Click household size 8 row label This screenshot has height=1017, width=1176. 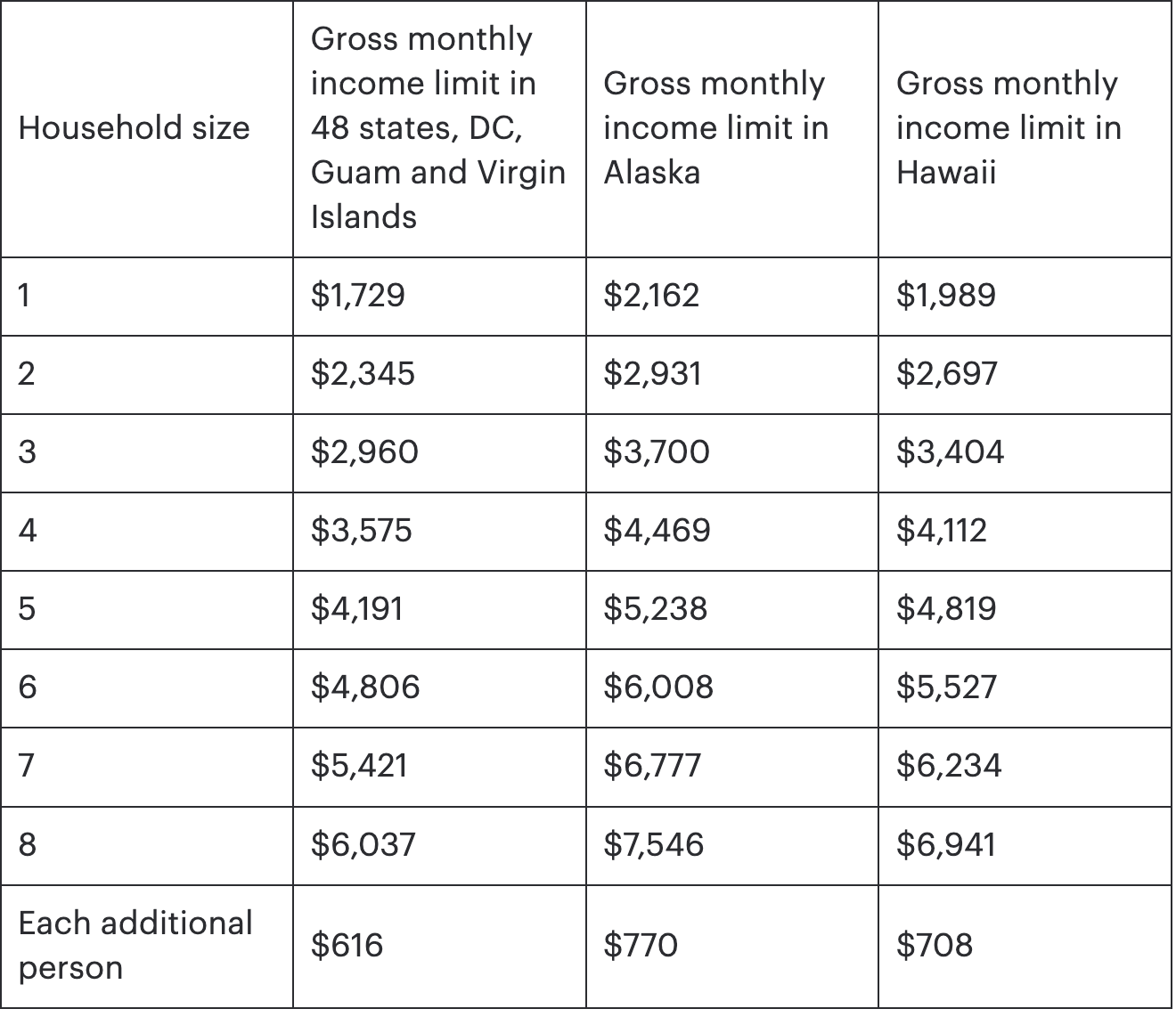[28, 843]
